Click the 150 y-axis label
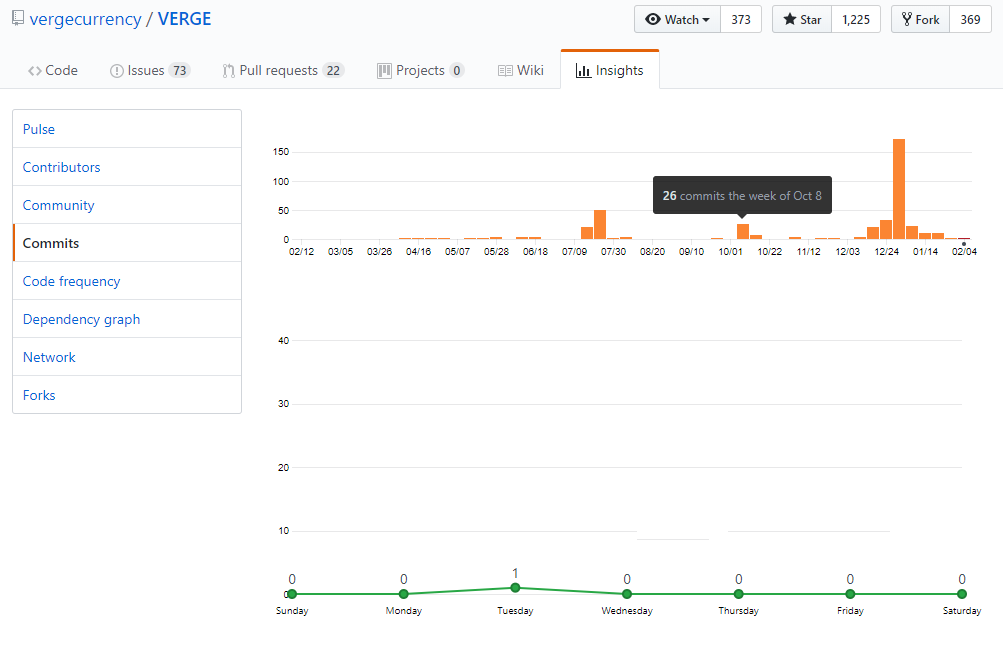The width and height of the screenshot is (1003, 647). click(x=281, y=152)
